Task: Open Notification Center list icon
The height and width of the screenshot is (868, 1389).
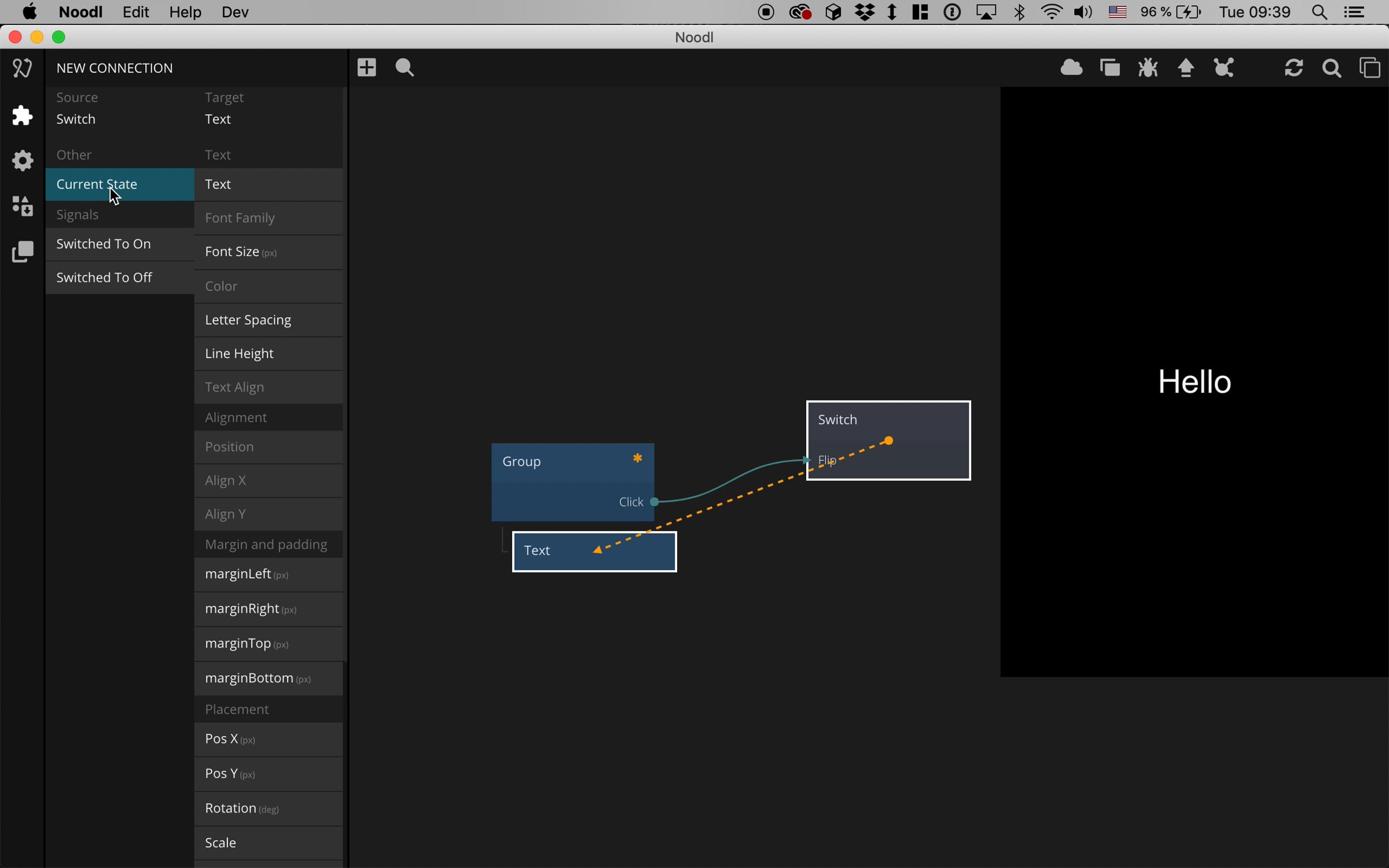Action: [1354, 12]
